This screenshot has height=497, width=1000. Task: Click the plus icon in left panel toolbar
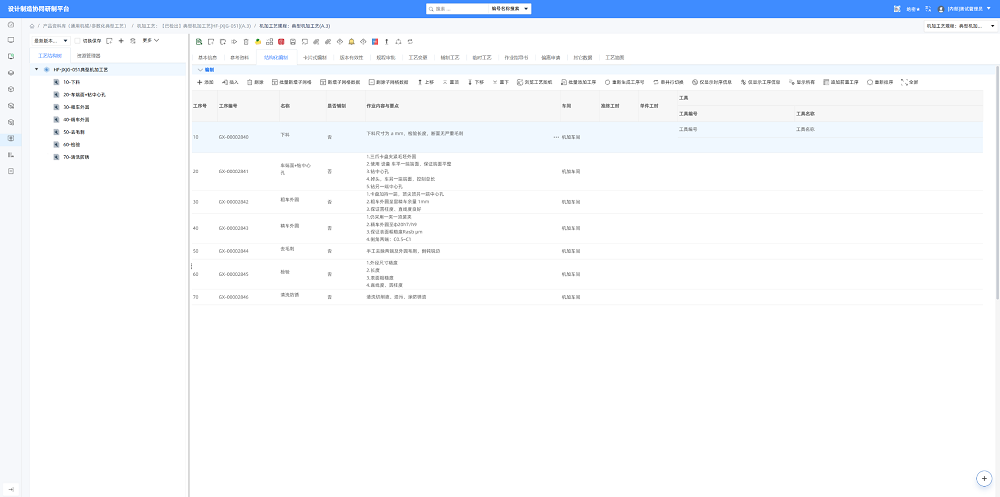click(121, 40)
